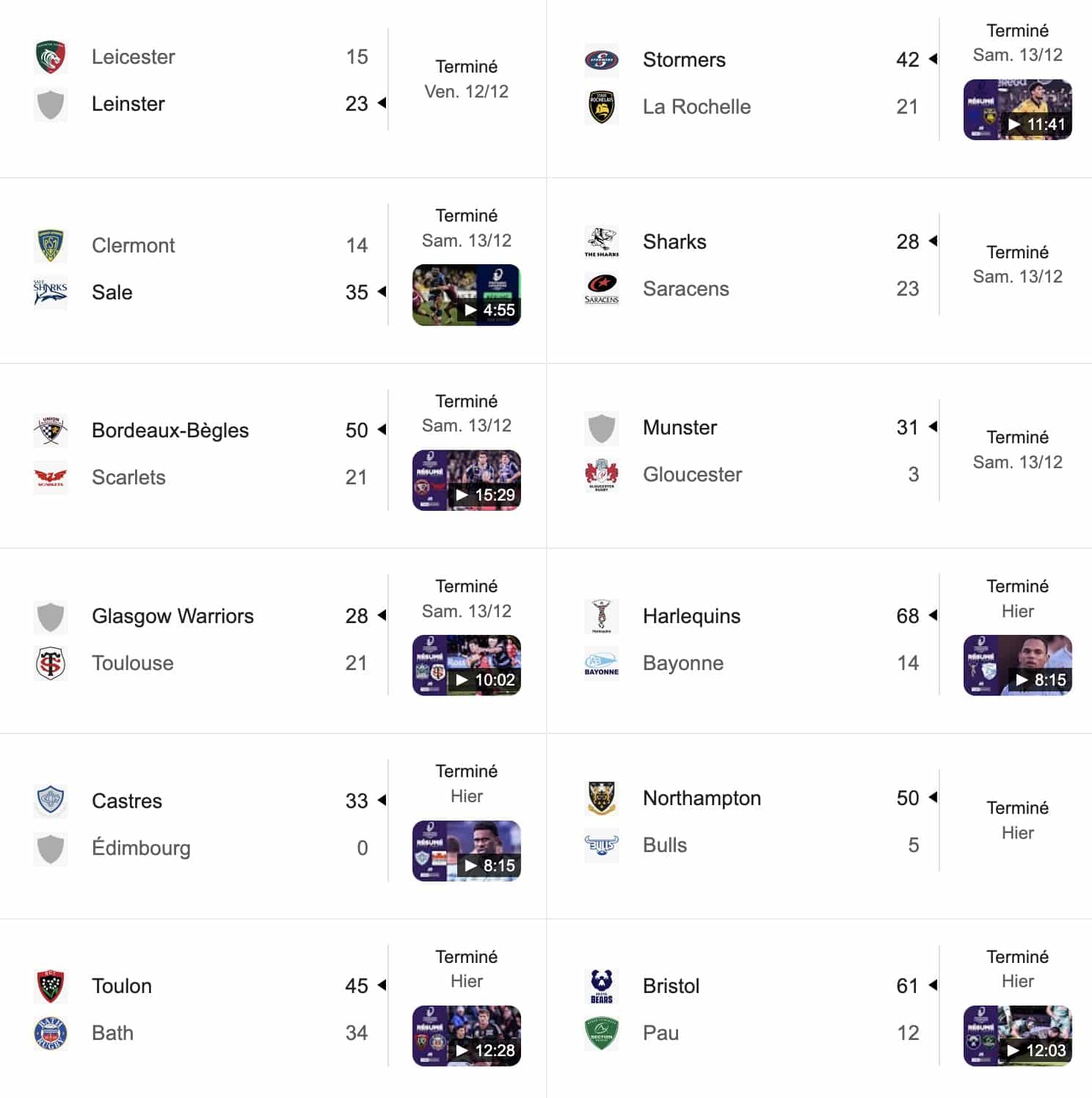Click the Bristol Bears logo
Image resolution: width=1092 pixels, height=1098 pixels.
(601, 986)
